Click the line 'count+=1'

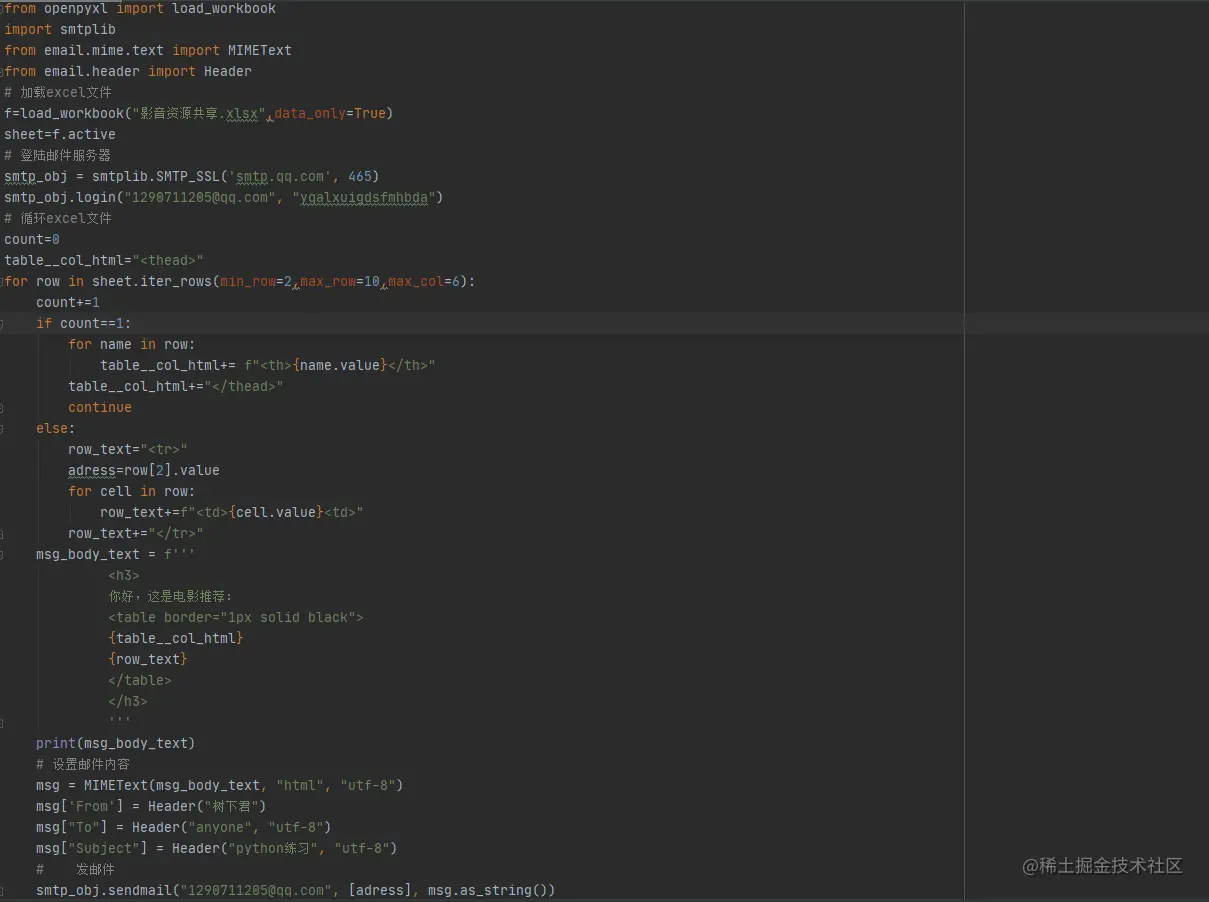coord(68,302)
